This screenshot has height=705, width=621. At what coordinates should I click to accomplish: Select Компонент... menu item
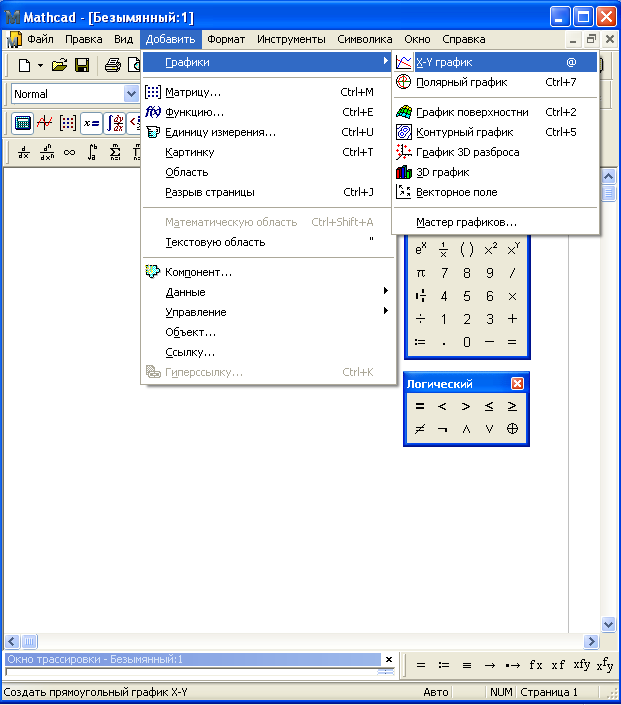(x=268, y=272)
